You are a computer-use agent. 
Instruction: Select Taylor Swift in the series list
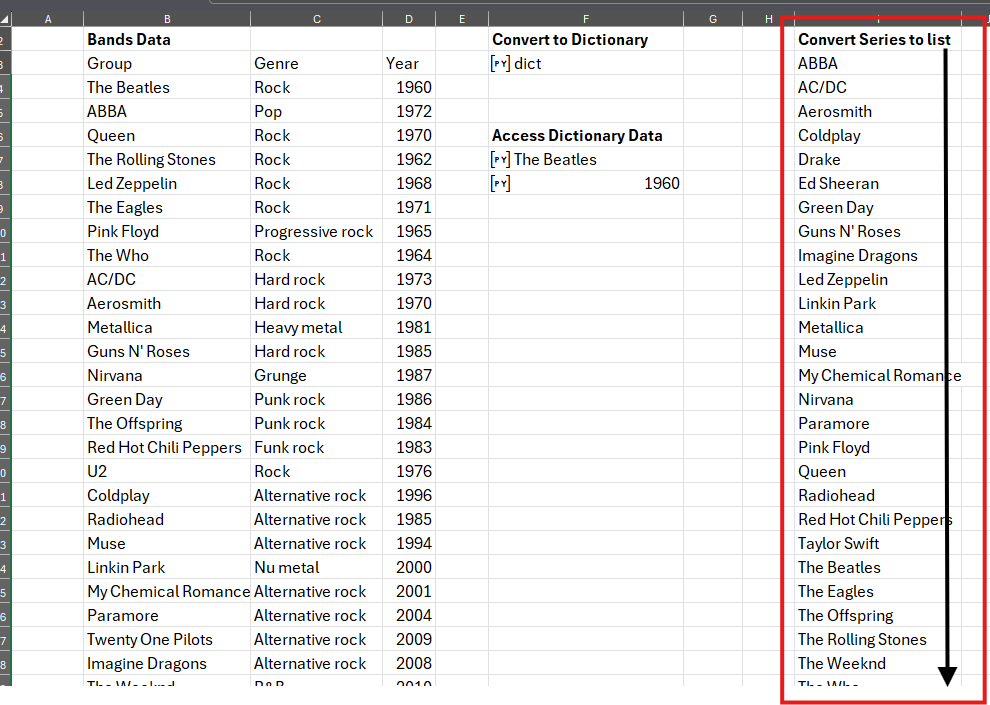(878, 543)
